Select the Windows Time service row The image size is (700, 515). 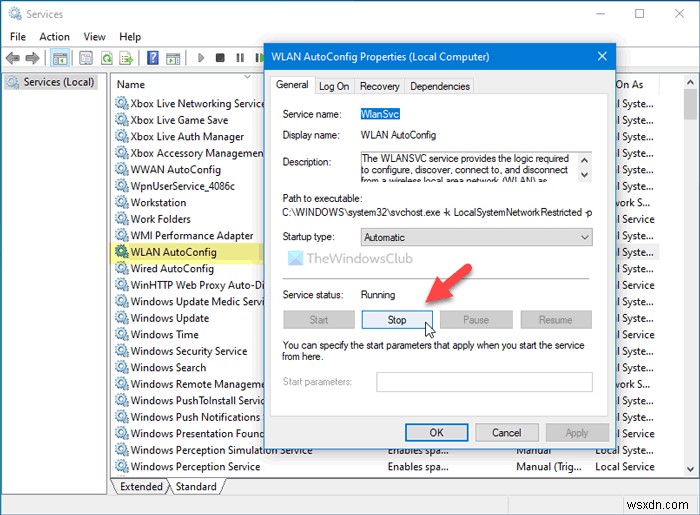coord(188,334)
